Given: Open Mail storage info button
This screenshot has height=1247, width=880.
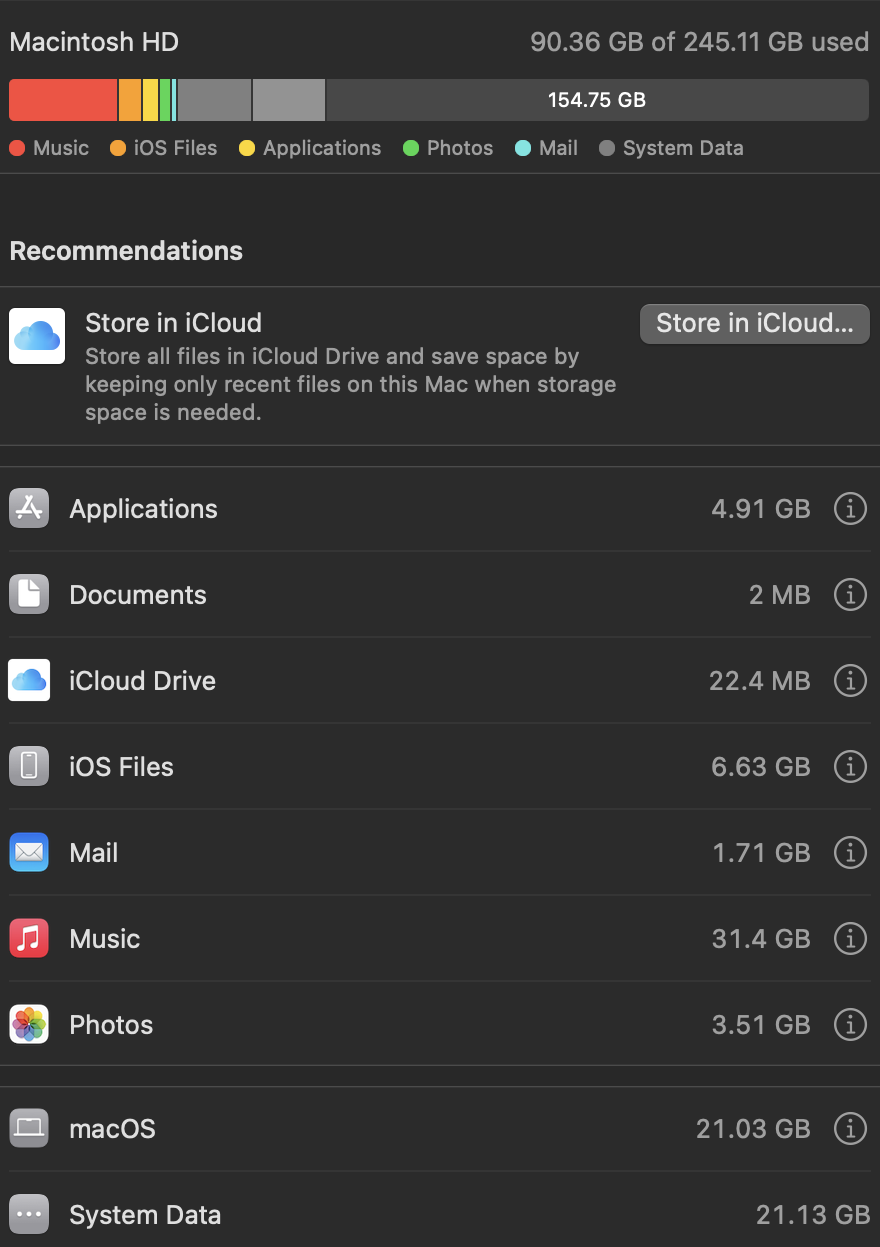Looking at the screenshot, I should click(850, 853).
